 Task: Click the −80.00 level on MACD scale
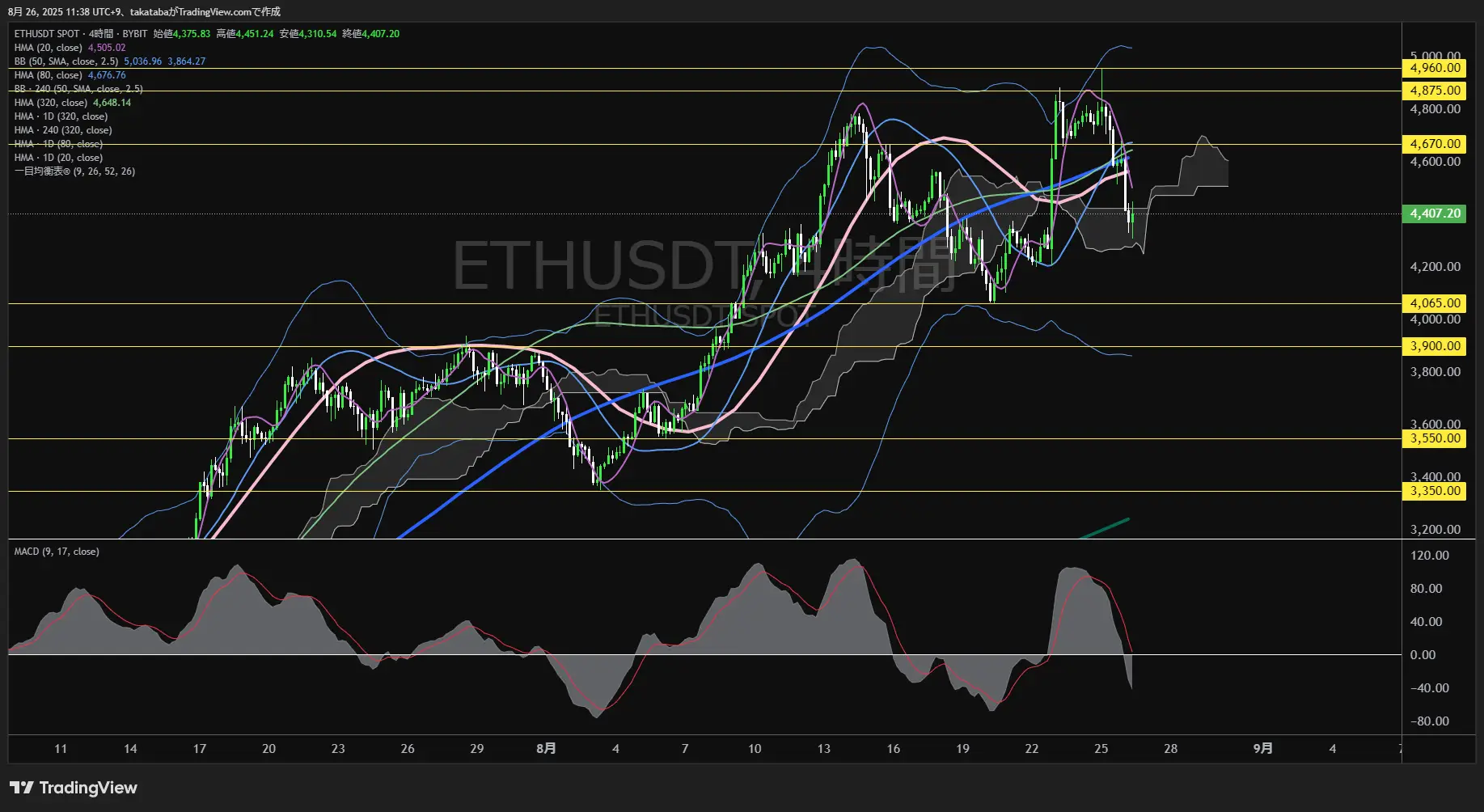[1429, 721]
